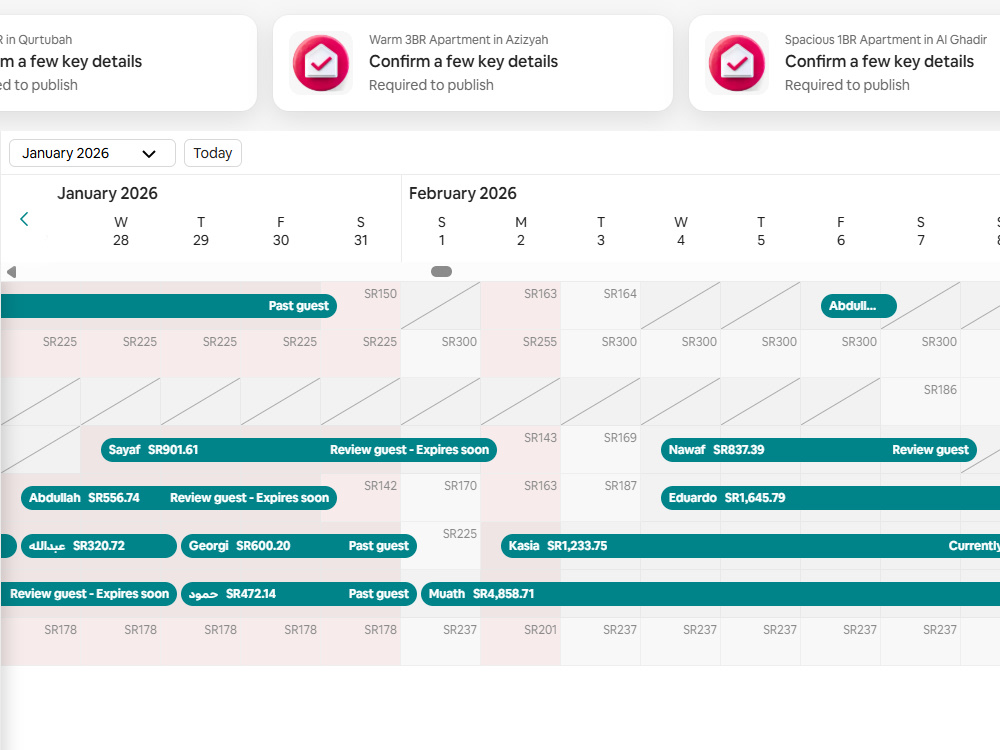Viewport: 1000px width, 750px height.
Task: Click the horizontal scrollbar thumb
Action: (x=441, y=272)
